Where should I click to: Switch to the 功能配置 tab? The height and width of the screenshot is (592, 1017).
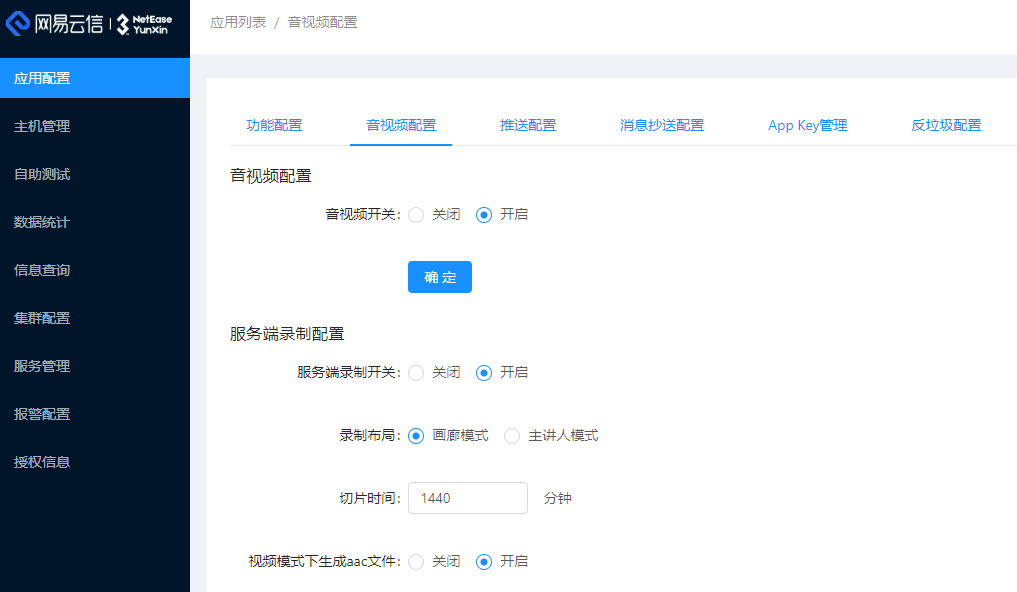(x=274, y=125)
